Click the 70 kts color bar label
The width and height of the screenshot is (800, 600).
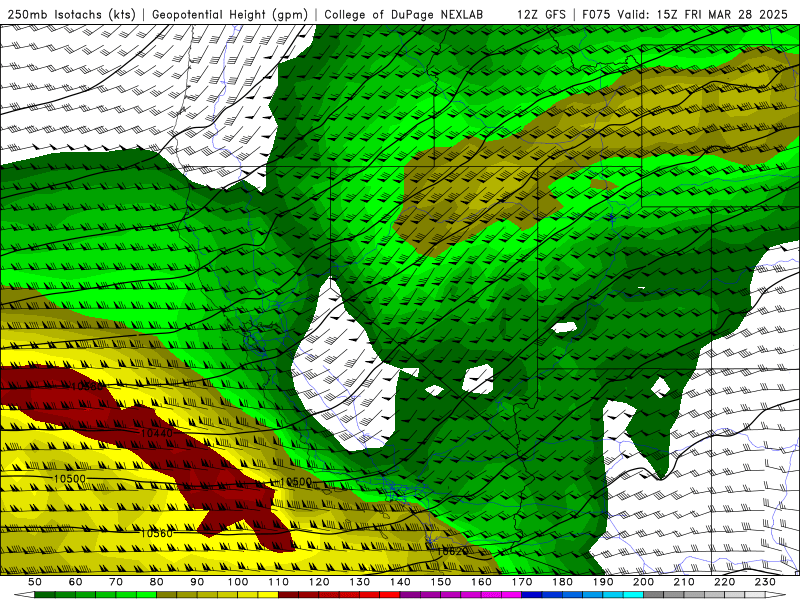116,582
